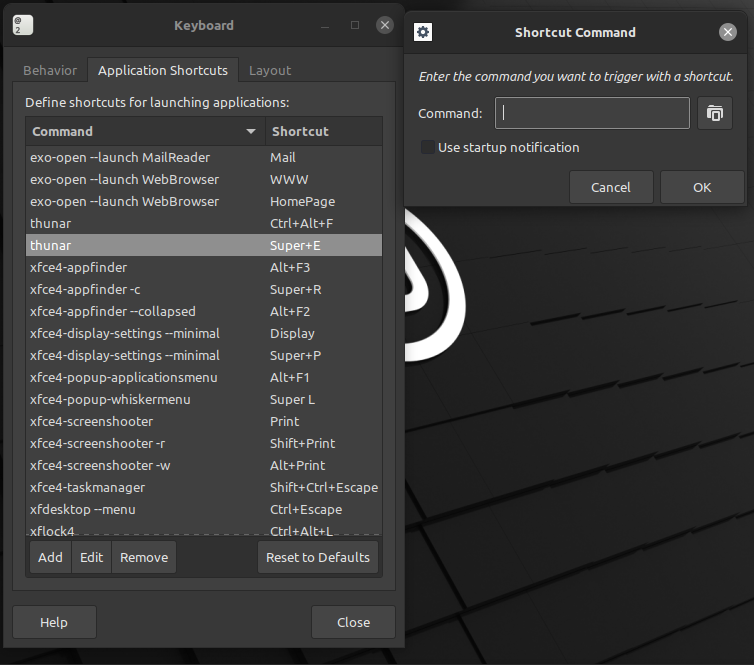Image resolution: width=754 pixels, height=665 pixels.
Task: Click Reset to Defaults button
Action: click(x=318, y=557)
